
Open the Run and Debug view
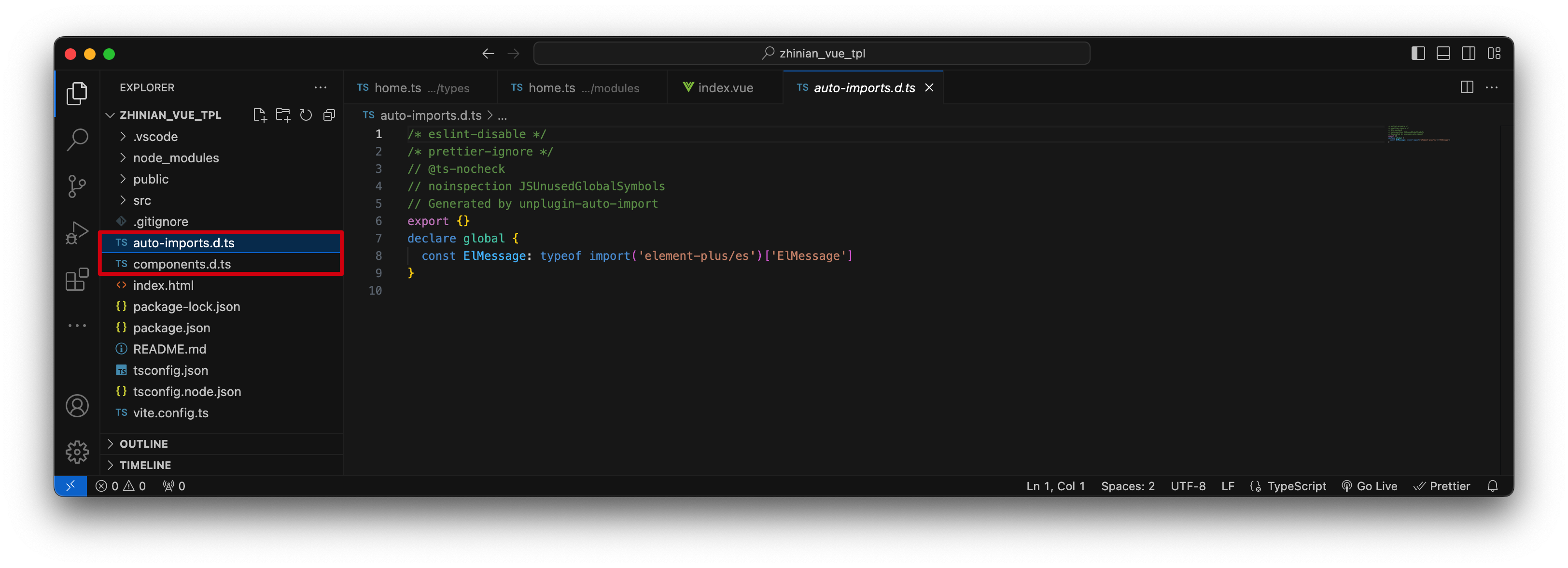[77, 232]
